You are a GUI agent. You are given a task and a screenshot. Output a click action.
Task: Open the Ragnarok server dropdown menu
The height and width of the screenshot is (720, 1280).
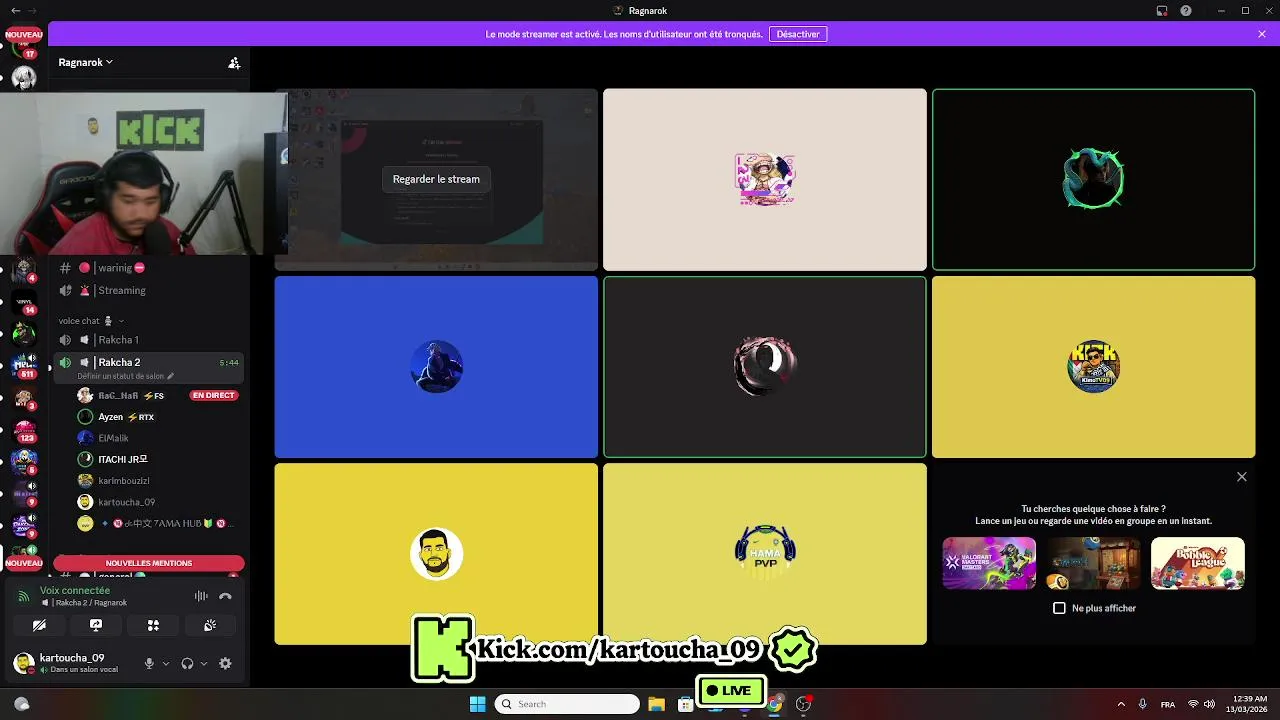85,62
